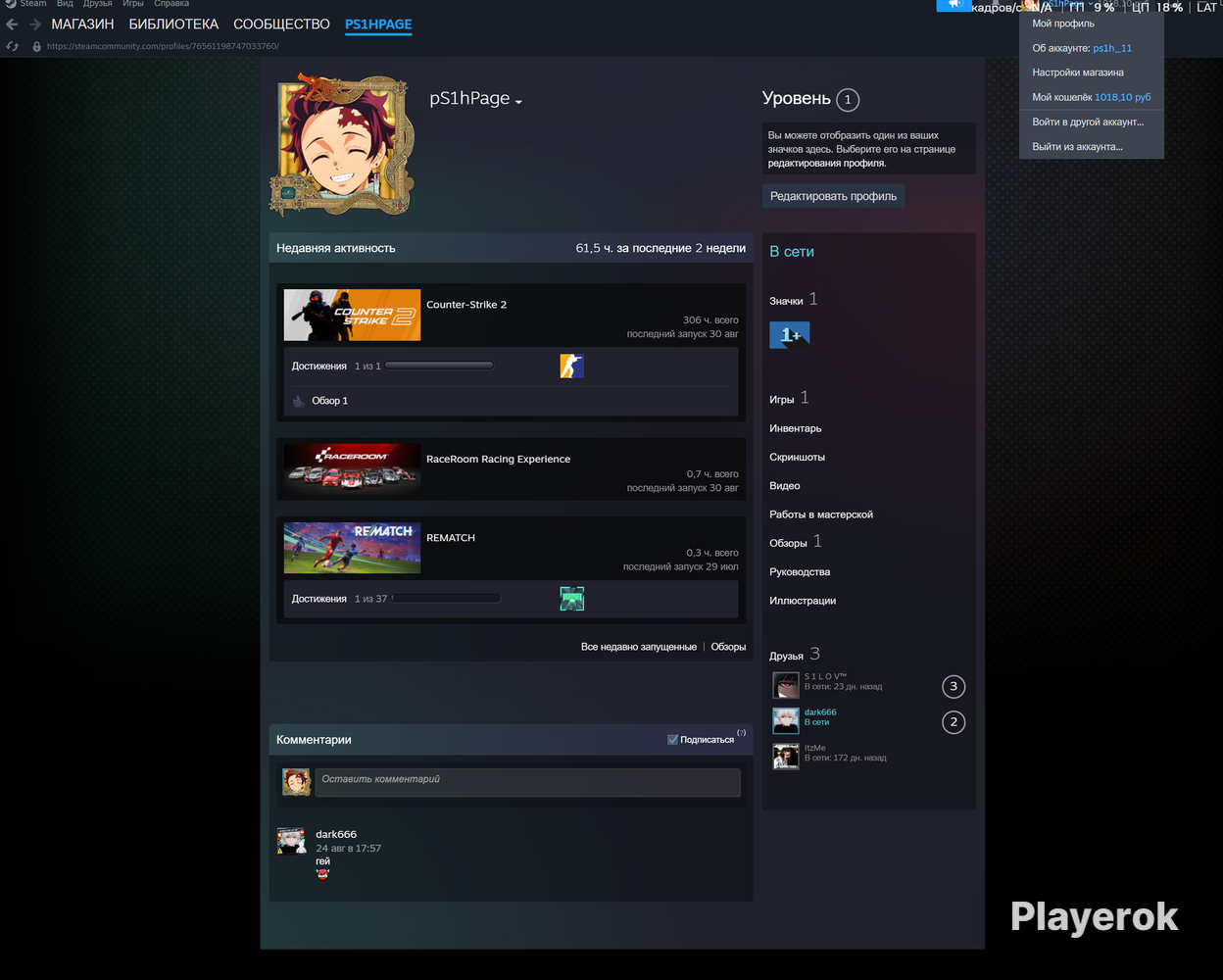Open the Игры menu

coord(133,4)
